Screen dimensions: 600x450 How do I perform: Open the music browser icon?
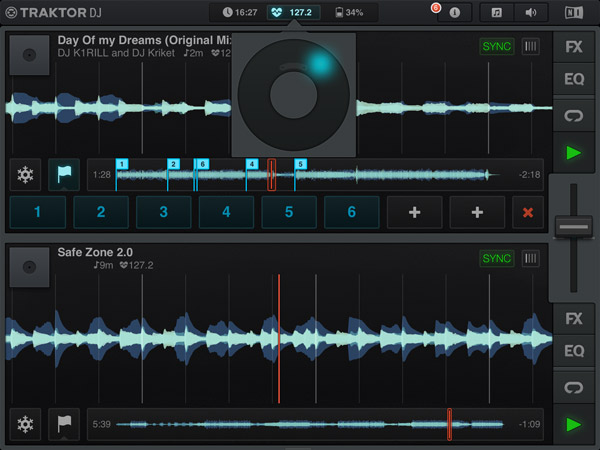[x=497, y=13]
